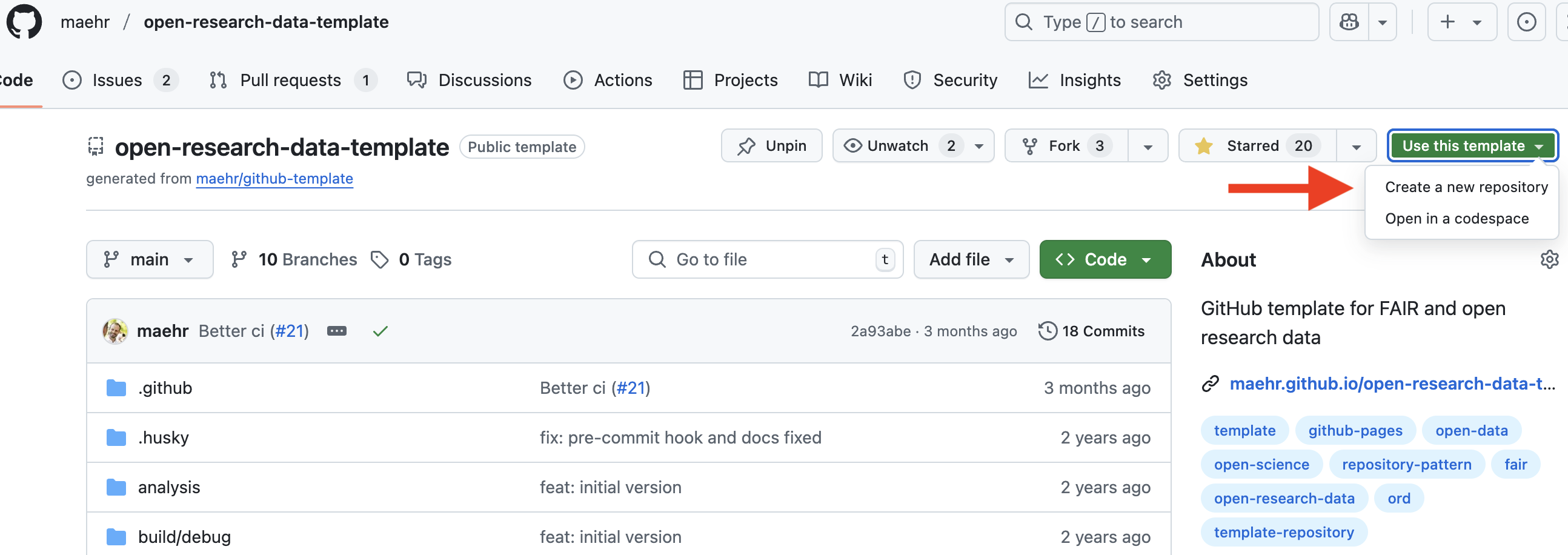
Task: Open the issues circle icon in header
Action: coord(1526,22)
